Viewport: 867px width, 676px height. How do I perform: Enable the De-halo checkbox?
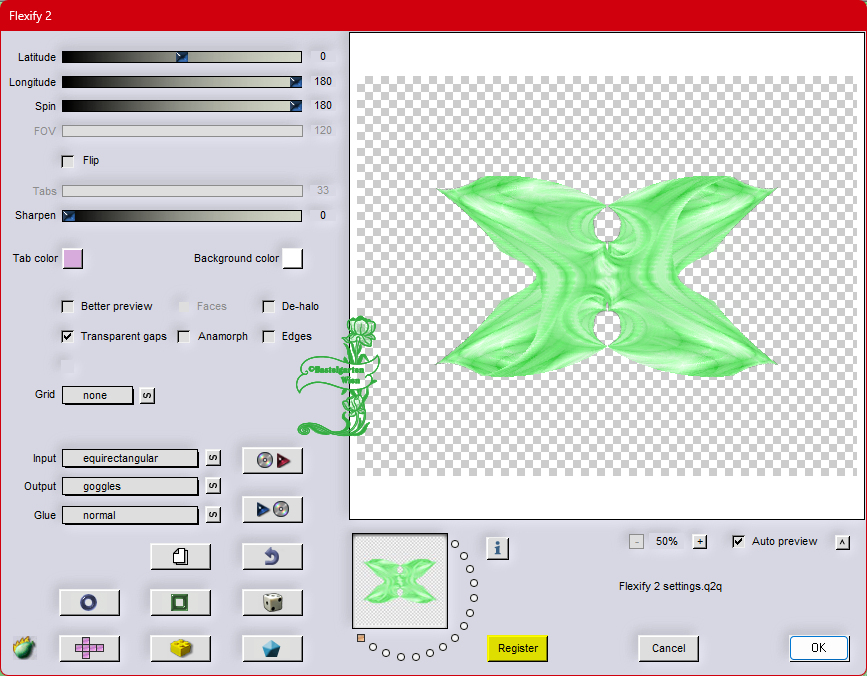tap(269, 307)
